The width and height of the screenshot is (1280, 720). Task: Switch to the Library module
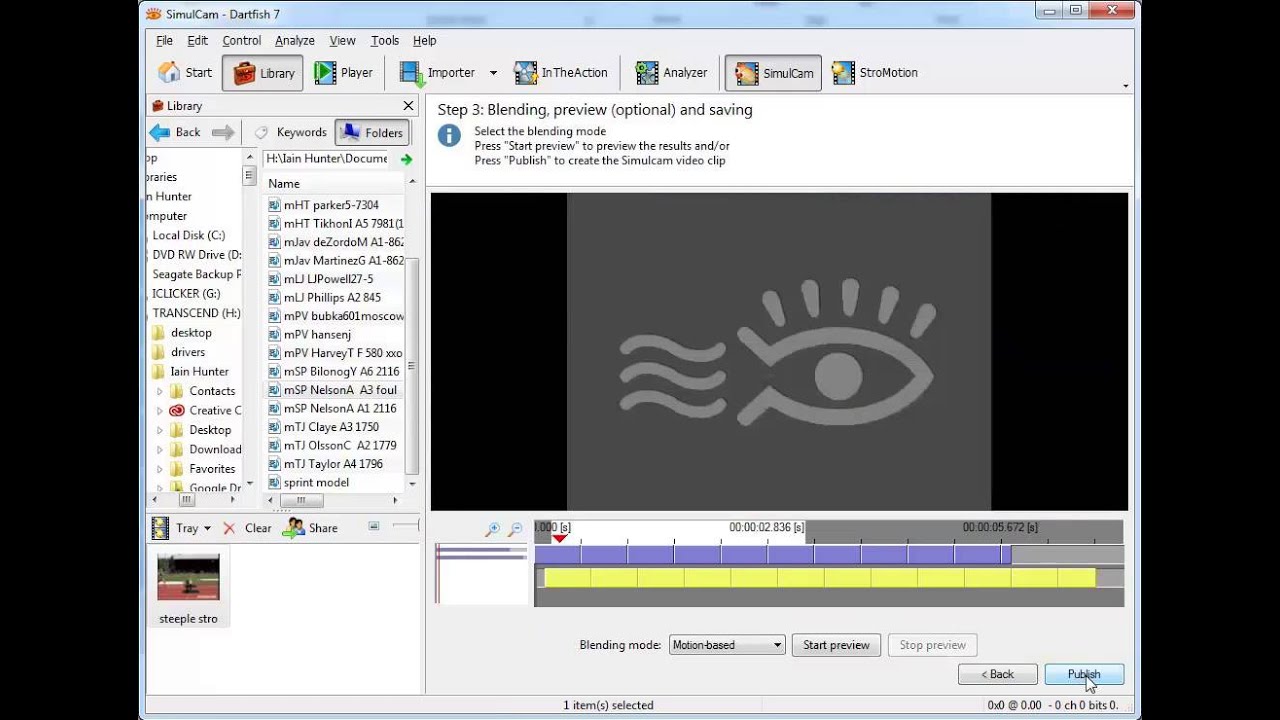point(263,73)
